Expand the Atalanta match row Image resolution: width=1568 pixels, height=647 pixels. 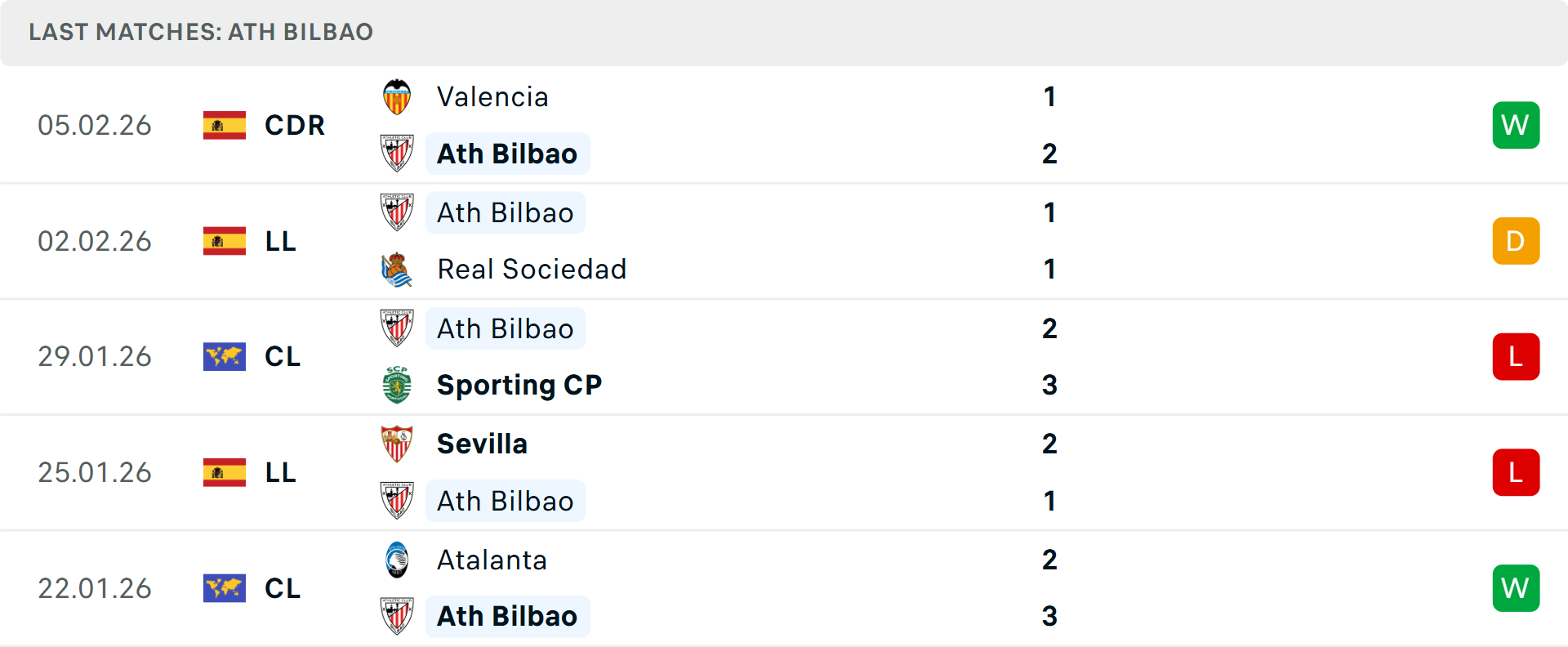(x=784, y=588)
